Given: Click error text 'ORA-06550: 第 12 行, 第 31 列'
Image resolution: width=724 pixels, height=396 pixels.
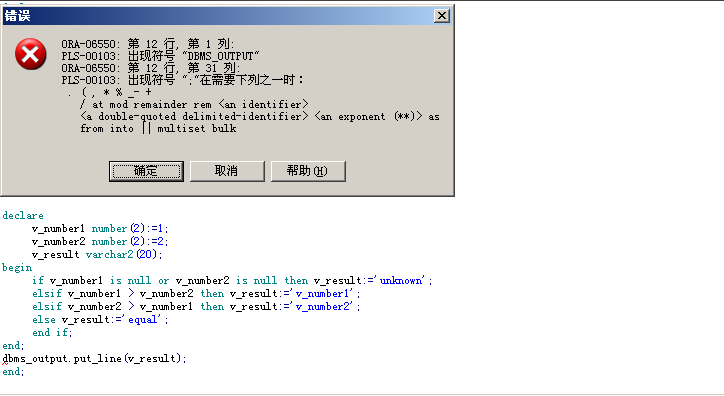Looking at the screenshot, I should (151, 68).
